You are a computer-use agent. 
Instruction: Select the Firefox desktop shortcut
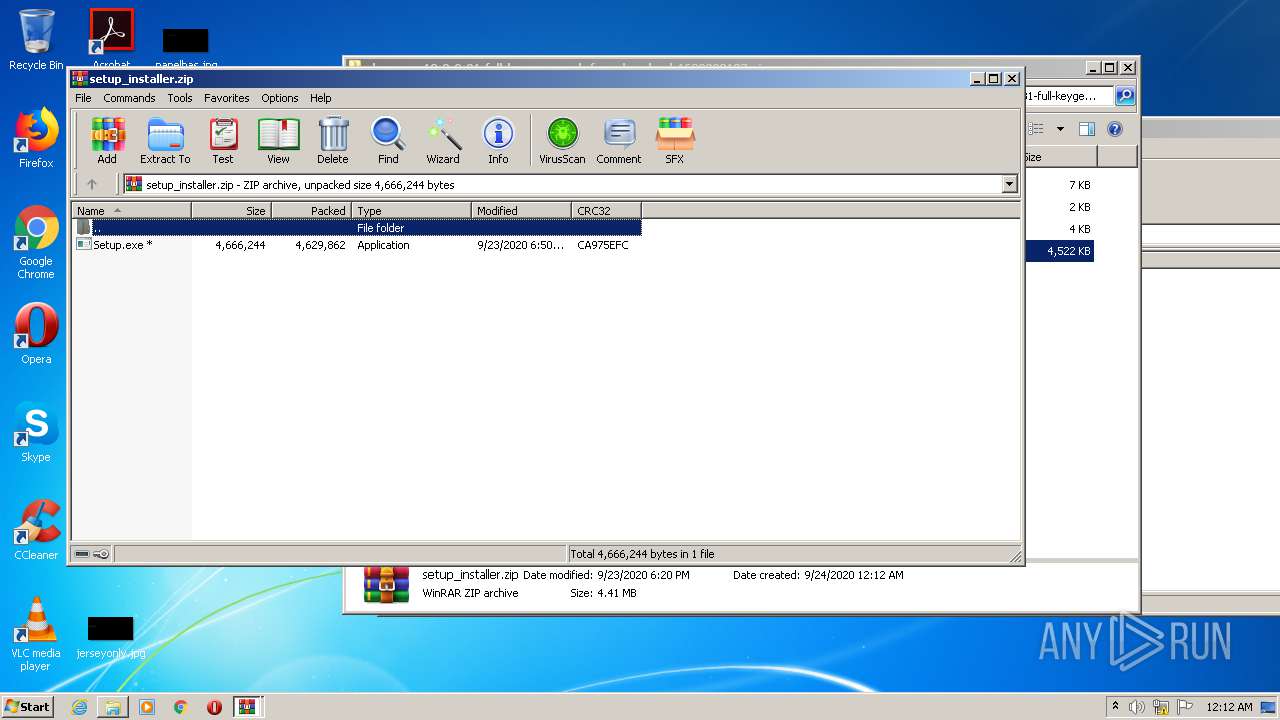[36, 138]
